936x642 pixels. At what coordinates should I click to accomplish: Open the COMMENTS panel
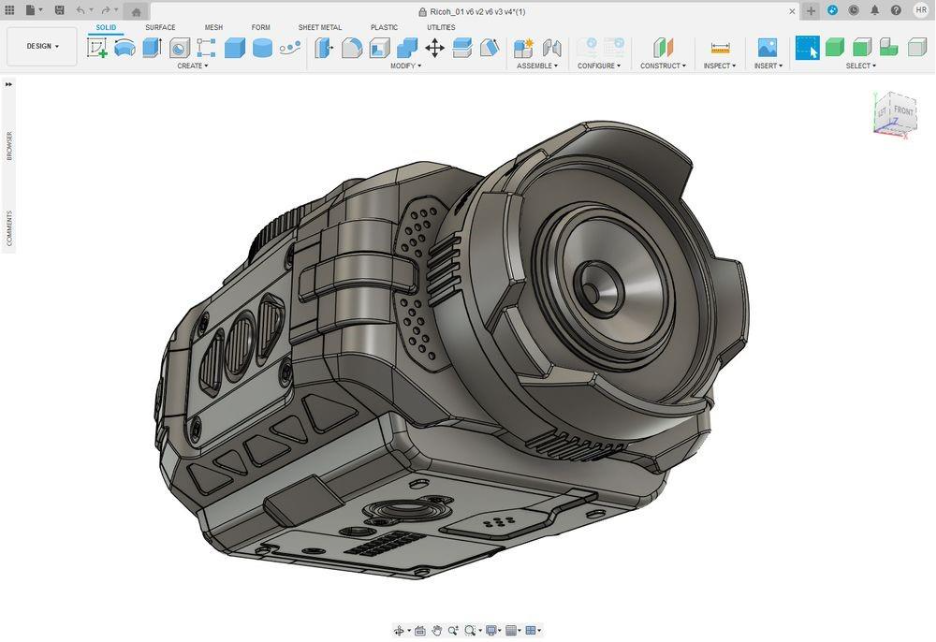click(9, 228)
